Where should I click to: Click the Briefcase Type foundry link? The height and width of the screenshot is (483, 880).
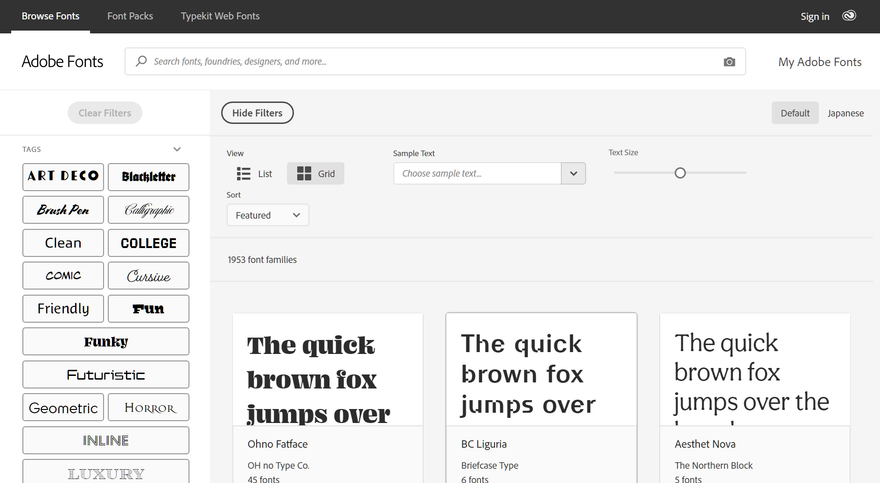489,465
